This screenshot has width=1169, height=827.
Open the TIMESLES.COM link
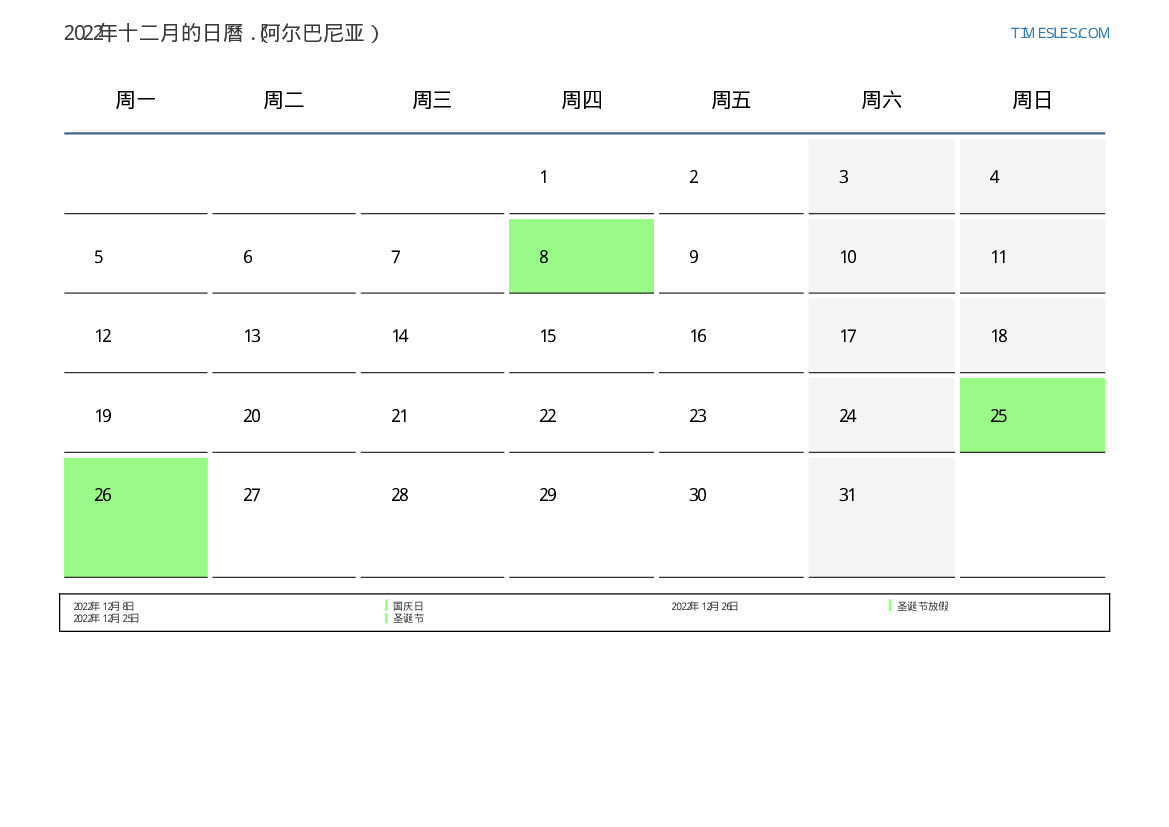tap(1059, 33)
